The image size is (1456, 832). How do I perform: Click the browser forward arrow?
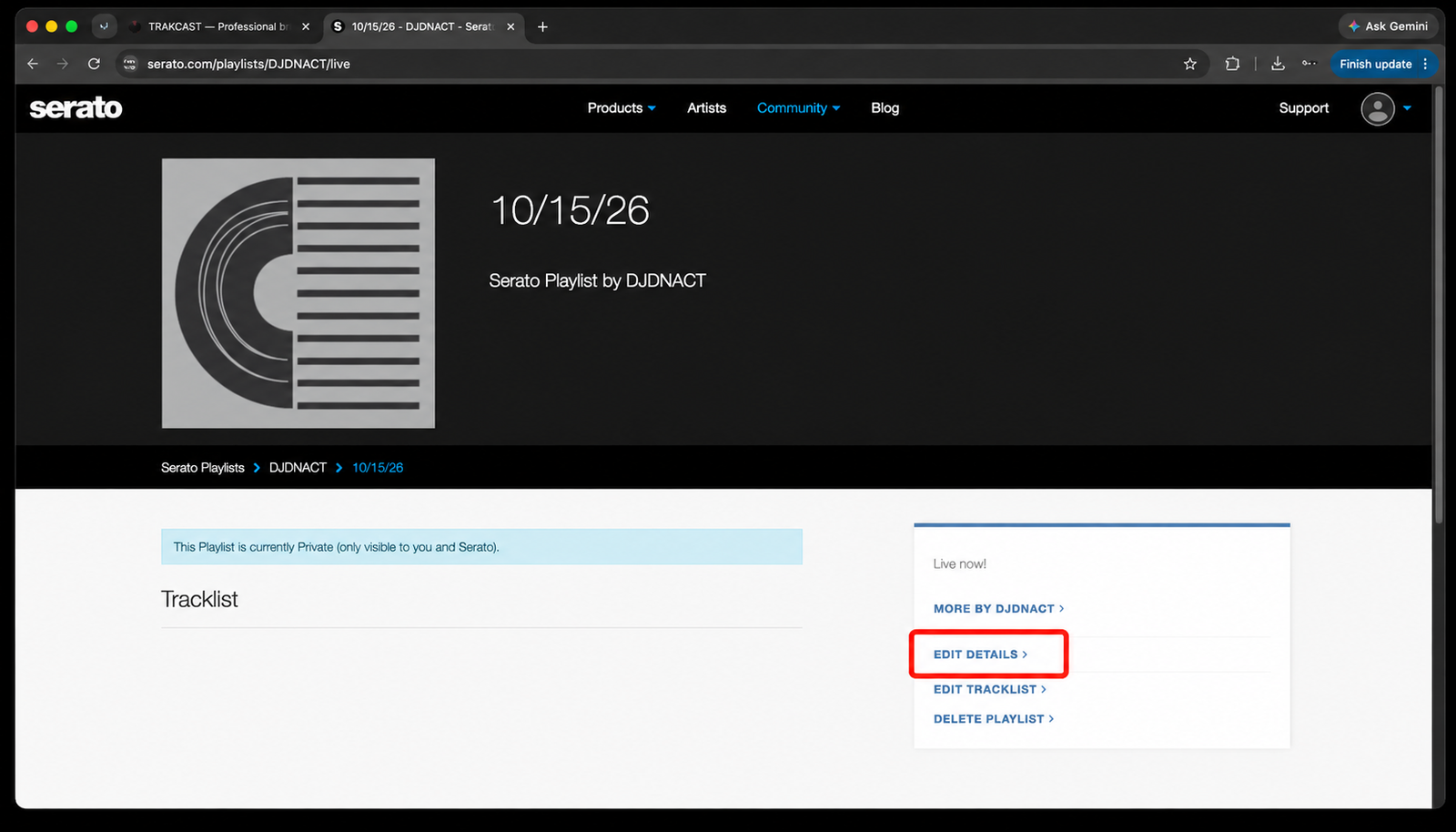(63, 64)
